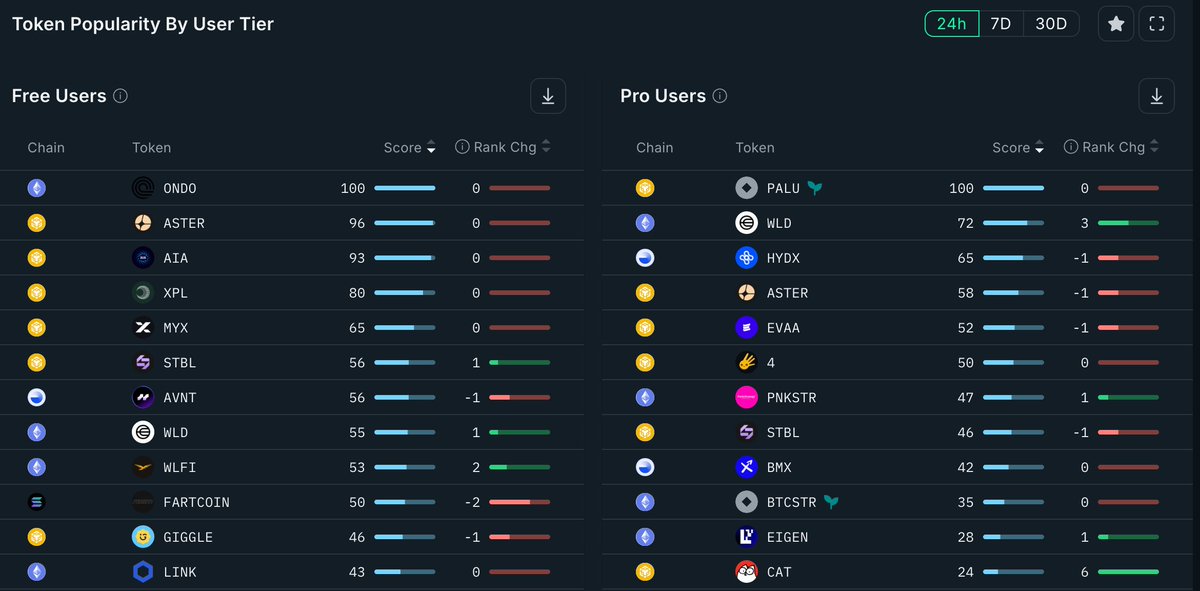Download the Free Users table

coord(548,96)
